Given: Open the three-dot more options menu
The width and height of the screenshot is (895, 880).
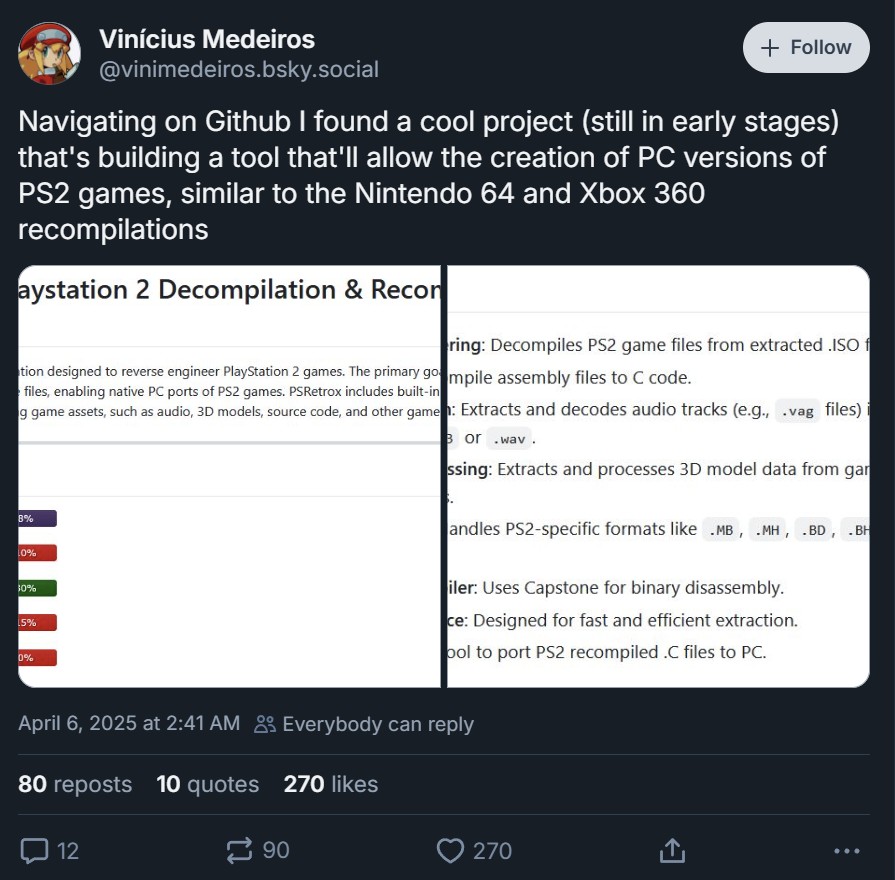Looking at the screenshot, I should (846, 851).
